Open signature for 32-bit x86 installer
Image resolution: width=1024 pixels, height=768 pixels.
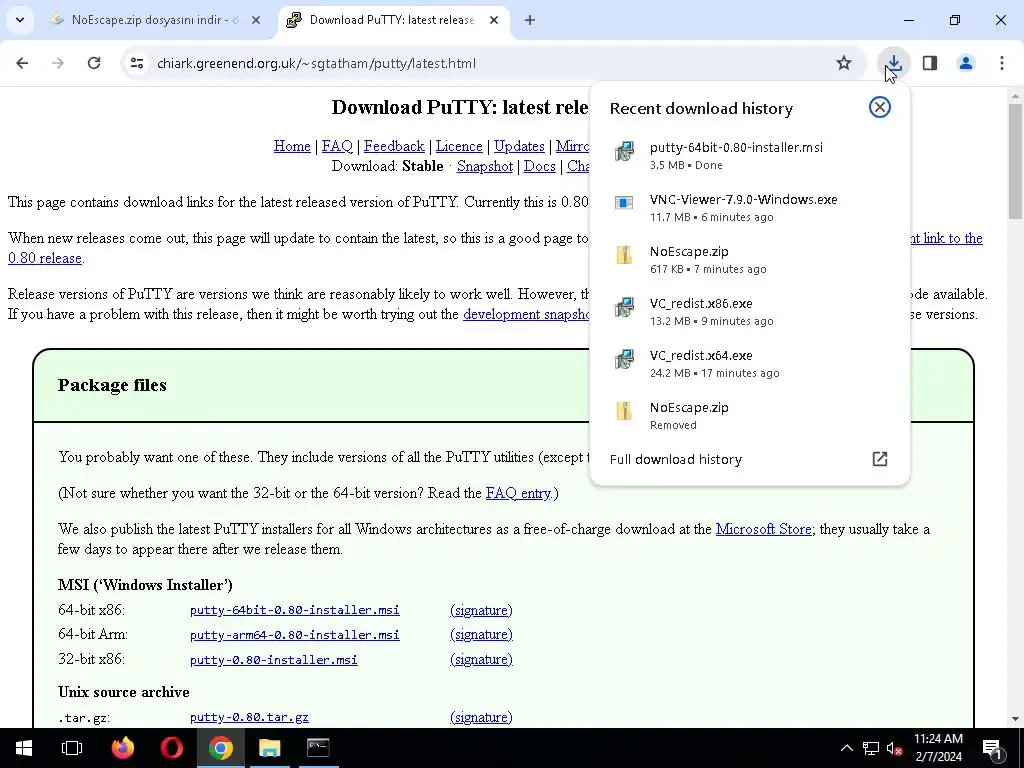481,660
